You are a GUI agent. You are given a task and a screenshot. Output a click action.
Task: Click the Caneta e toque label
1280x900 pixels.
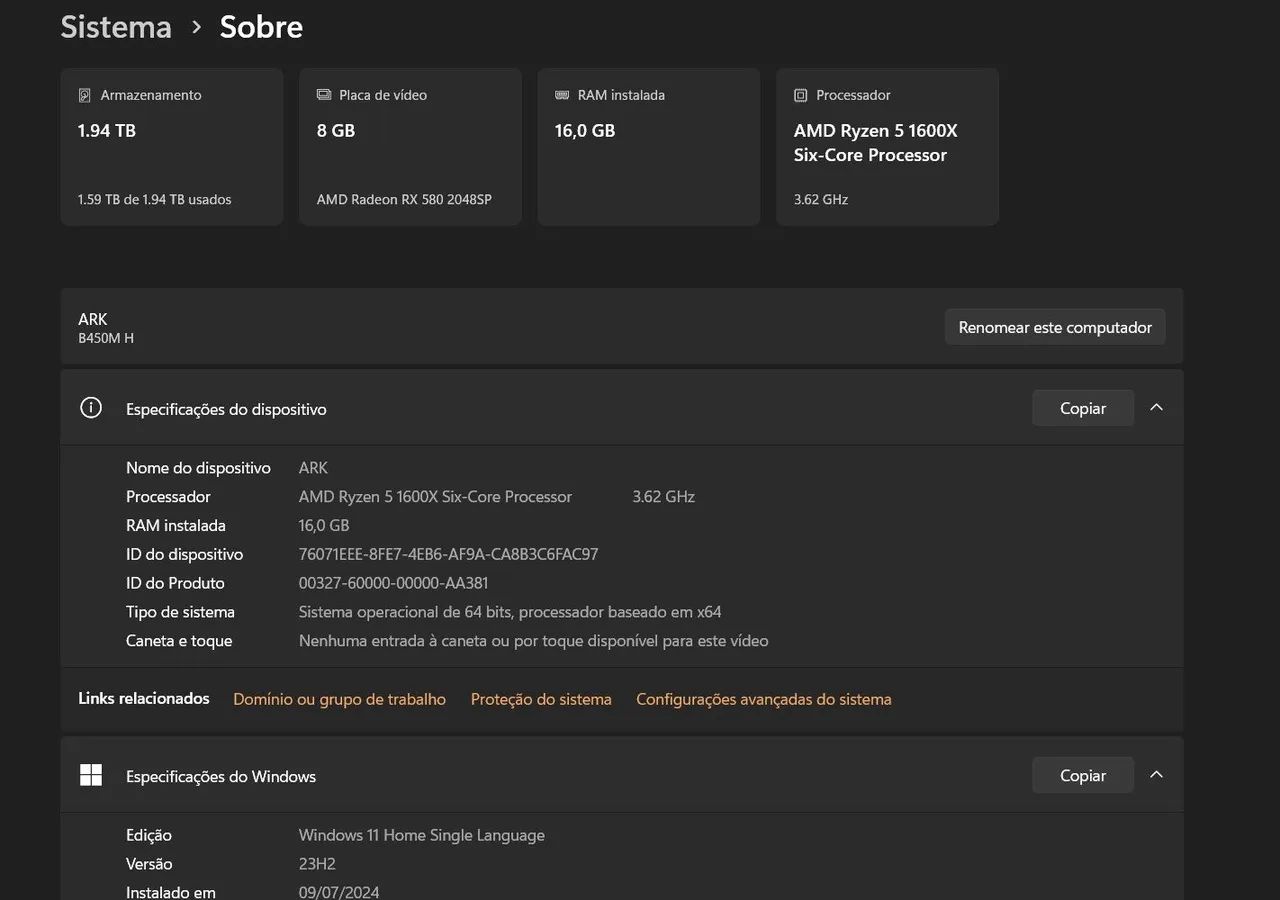tap(179, 641)
